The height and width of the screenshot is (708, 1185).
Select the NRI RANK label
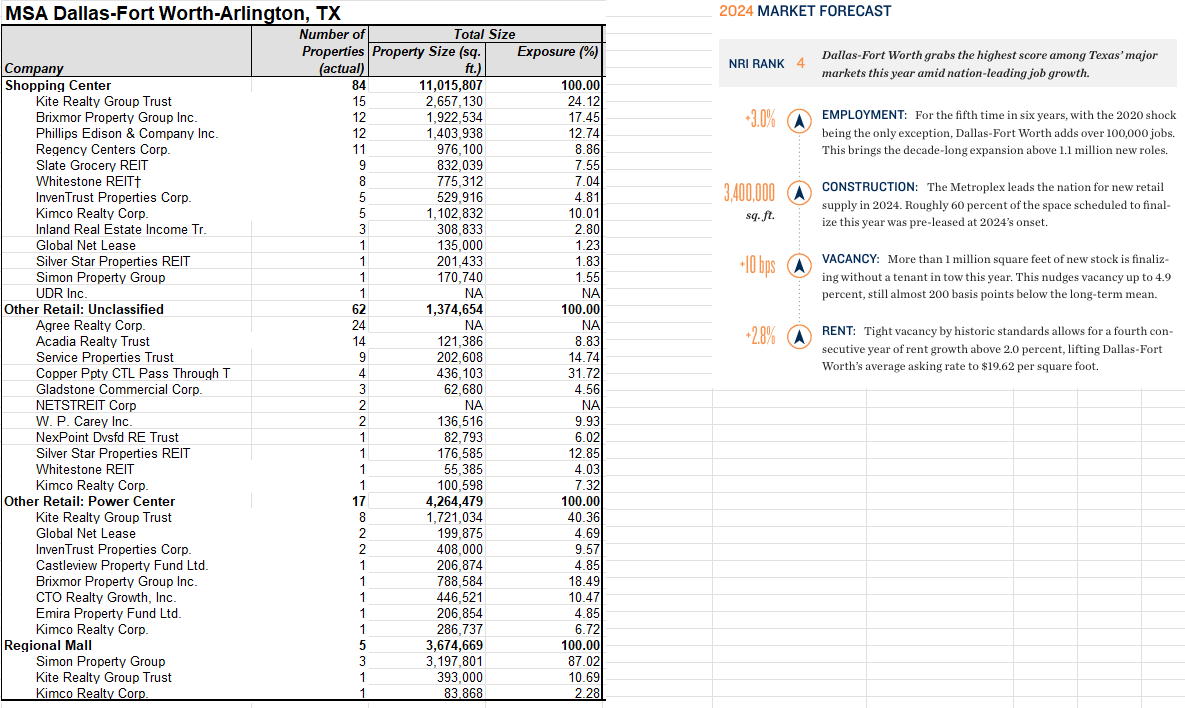[756, 64]
